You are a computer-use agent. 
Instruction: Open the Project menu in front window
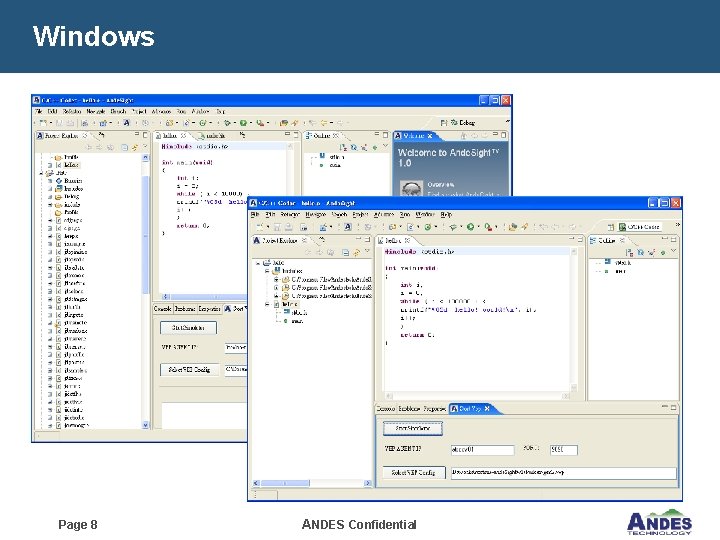pos(360,214)
